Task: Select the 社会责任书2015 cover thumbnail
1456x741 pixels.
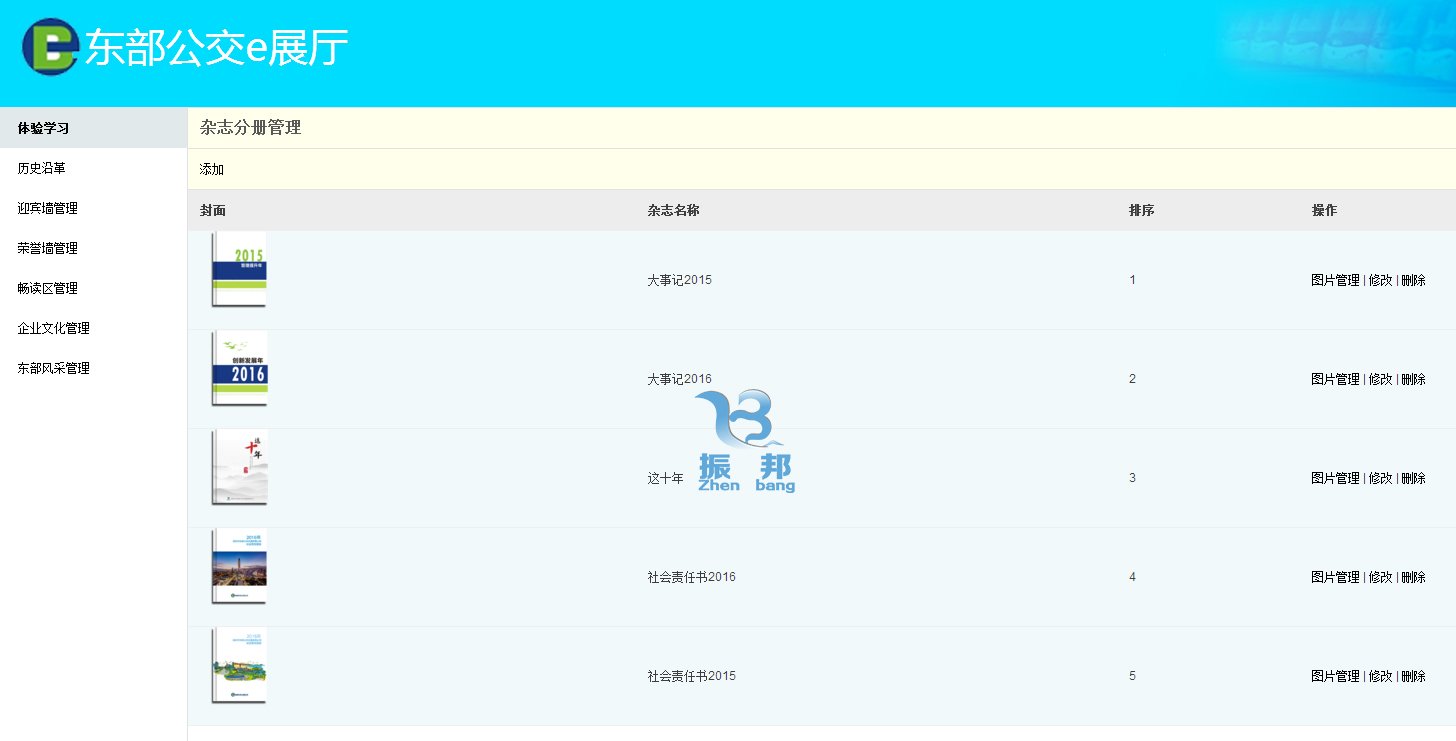Action: [x=239, y=665]
